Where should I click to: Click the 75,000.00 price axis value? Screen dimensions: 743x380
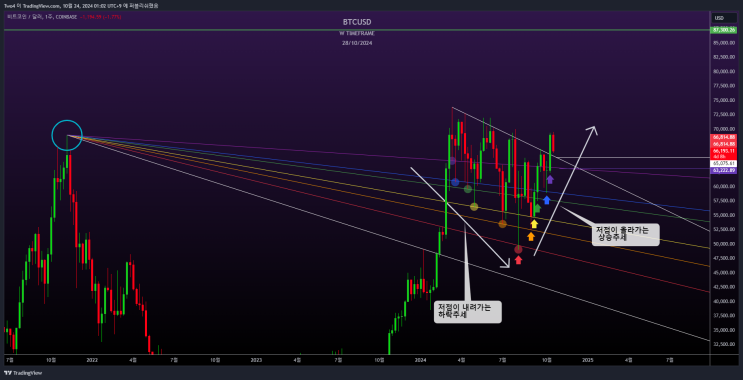point(724,100)
